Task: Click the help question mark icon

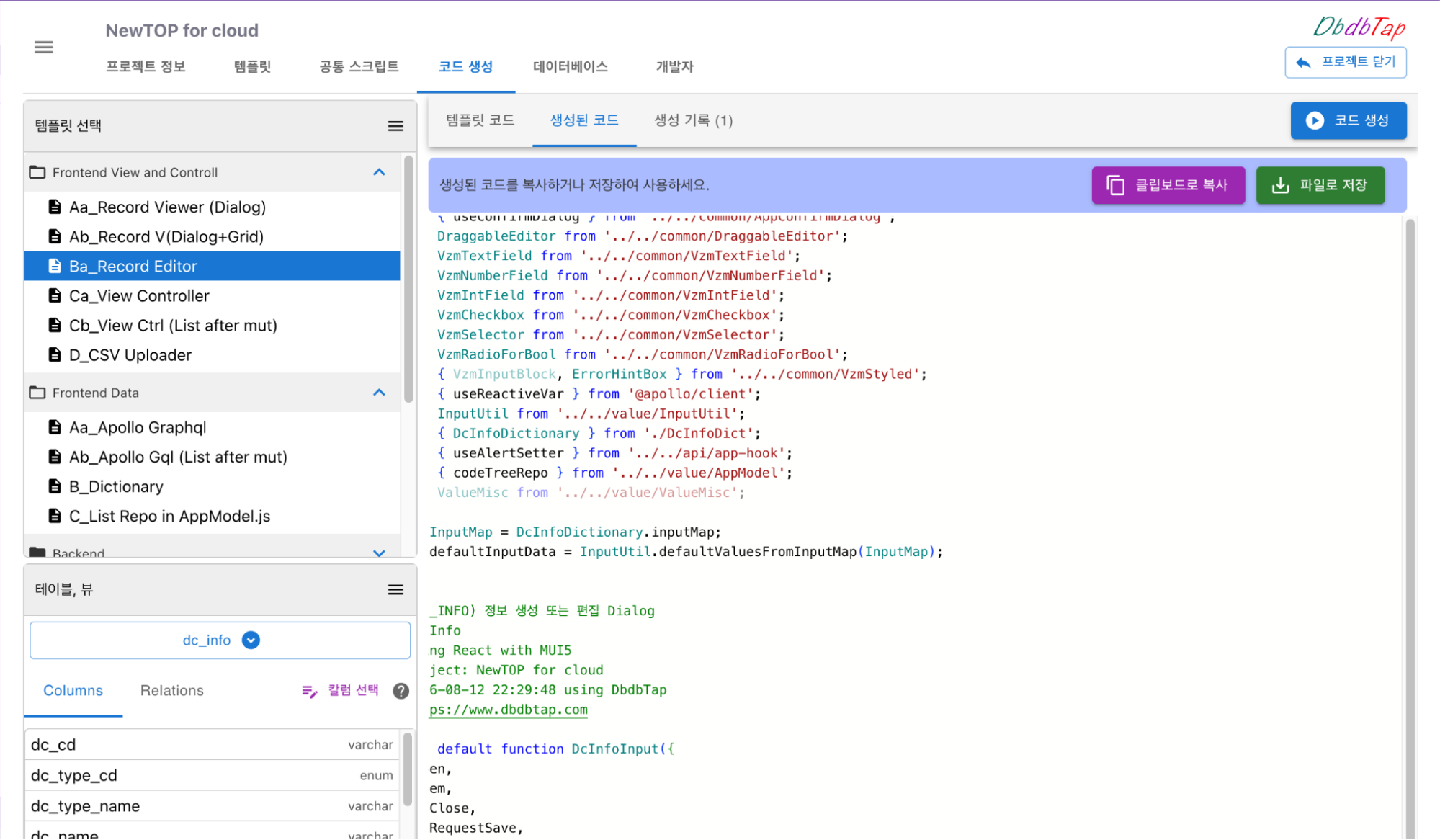Action: click(x=401, y=691)
